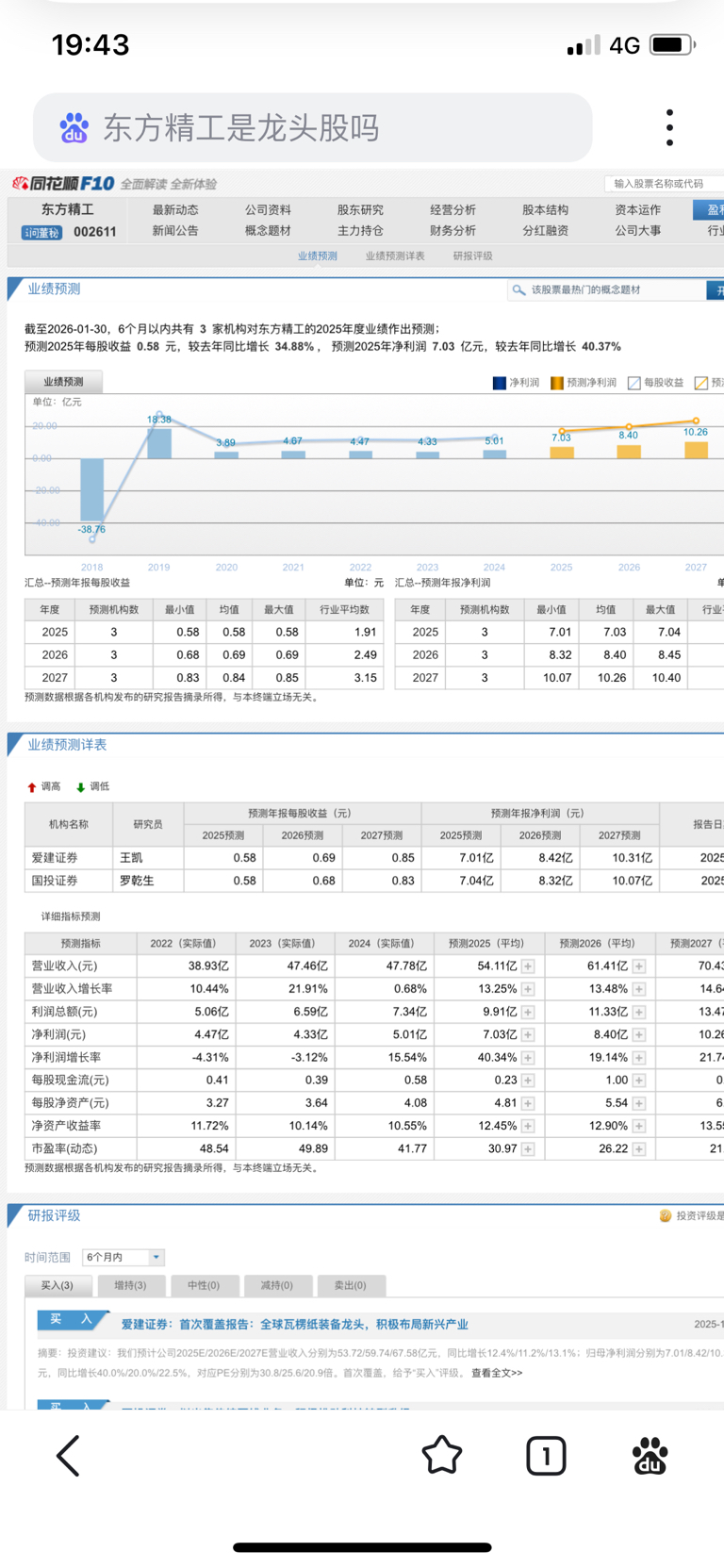Tap the Baidu paw icon in search bar
The height and width of the screenshot is (1568, 724).
74,127
